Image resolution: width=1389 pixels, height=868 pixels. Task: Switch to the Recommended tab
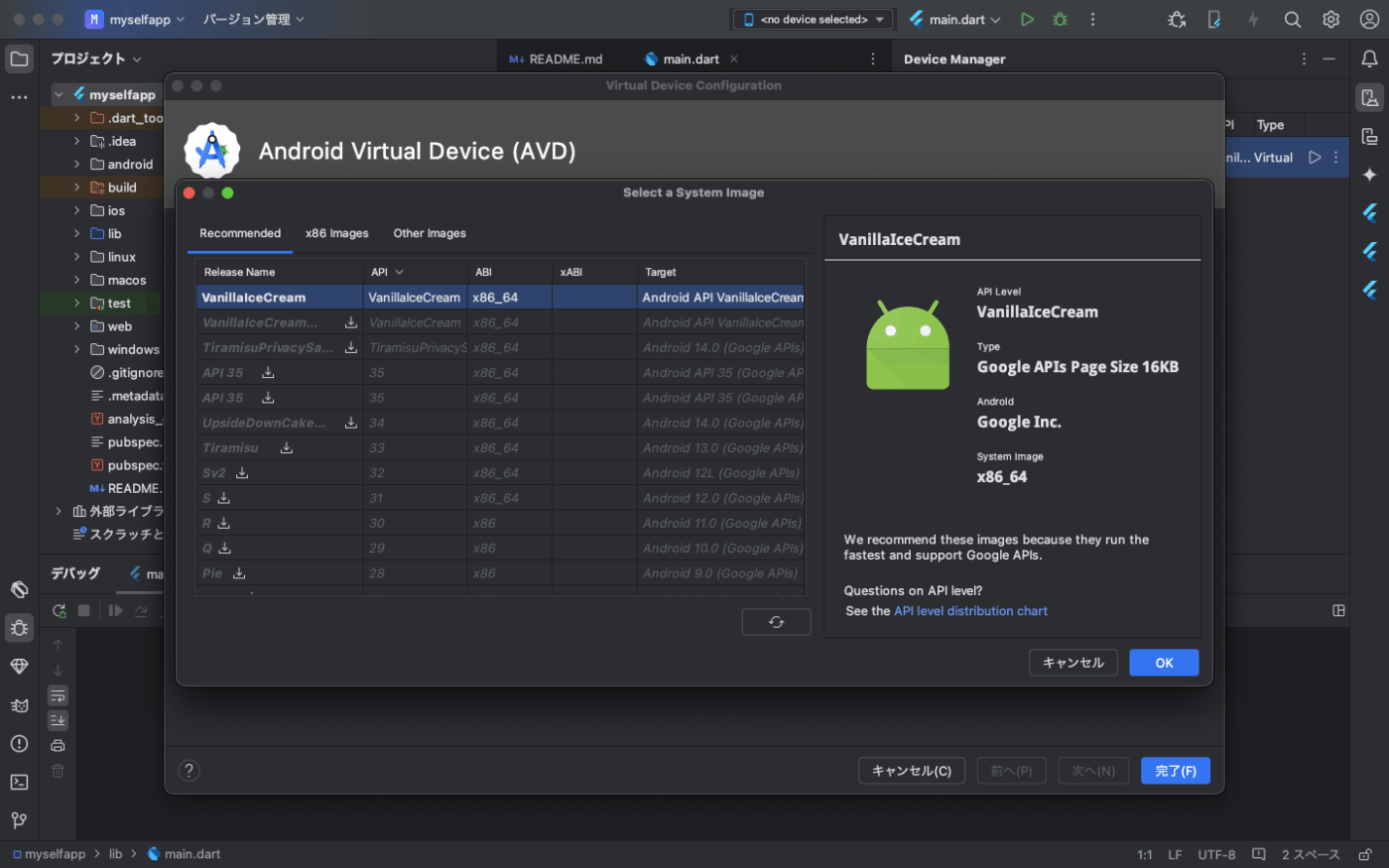(240, 233)
